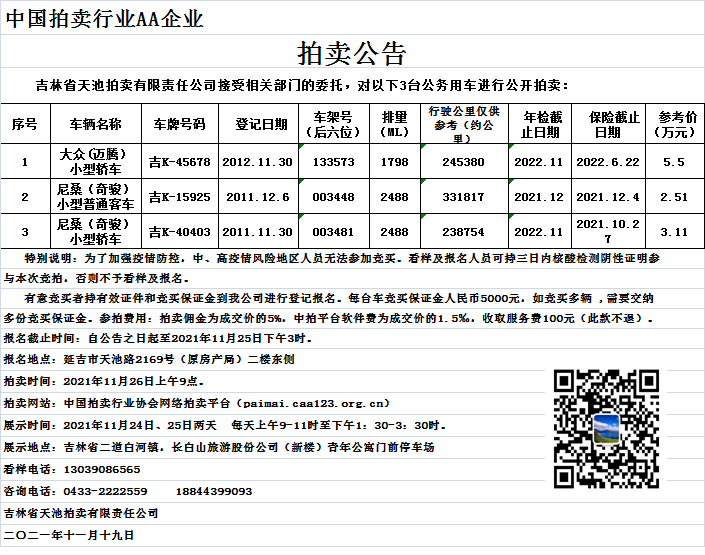
Task: Select registration date cell 2011.11.30
Action: 259,231
